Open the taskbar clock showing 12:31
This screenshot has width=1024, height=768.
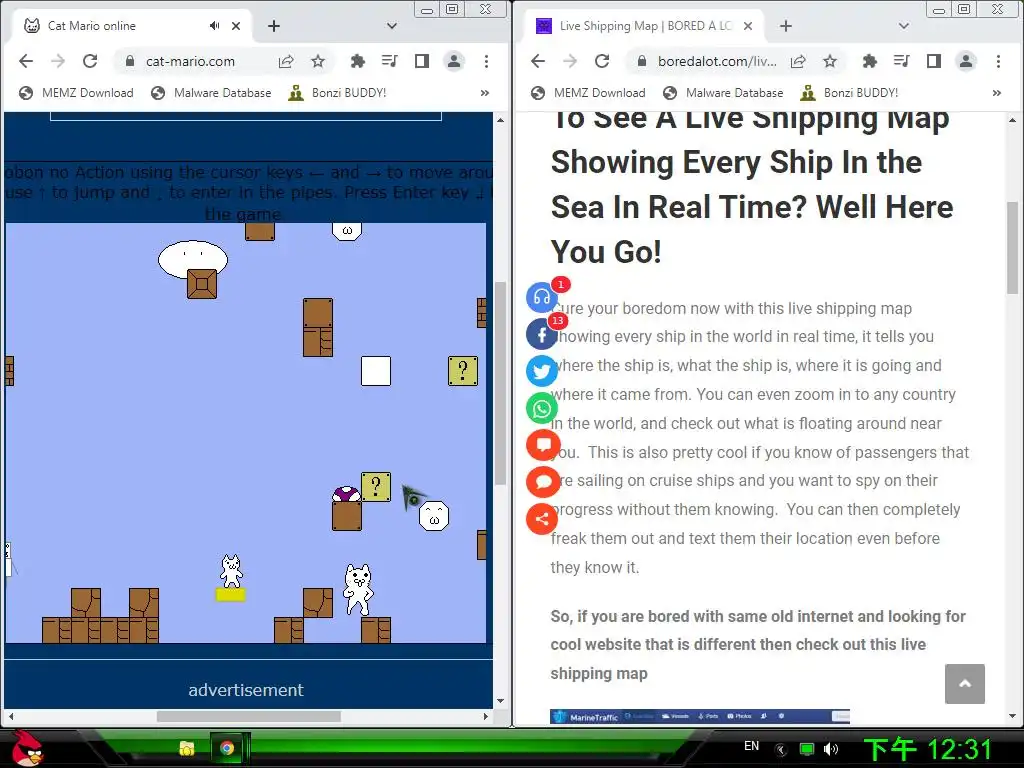928,749
